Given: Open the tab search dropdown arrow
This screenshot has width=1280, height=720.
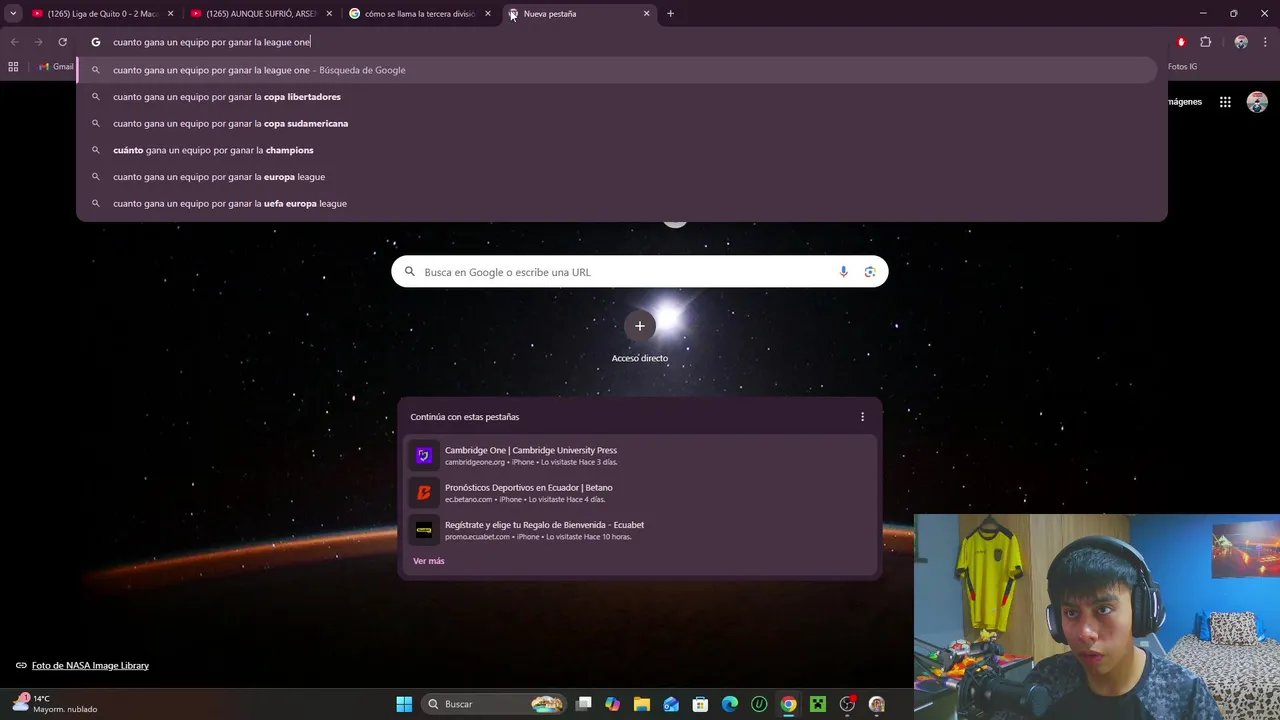Looking at the screenshot, I should point(13,14).
